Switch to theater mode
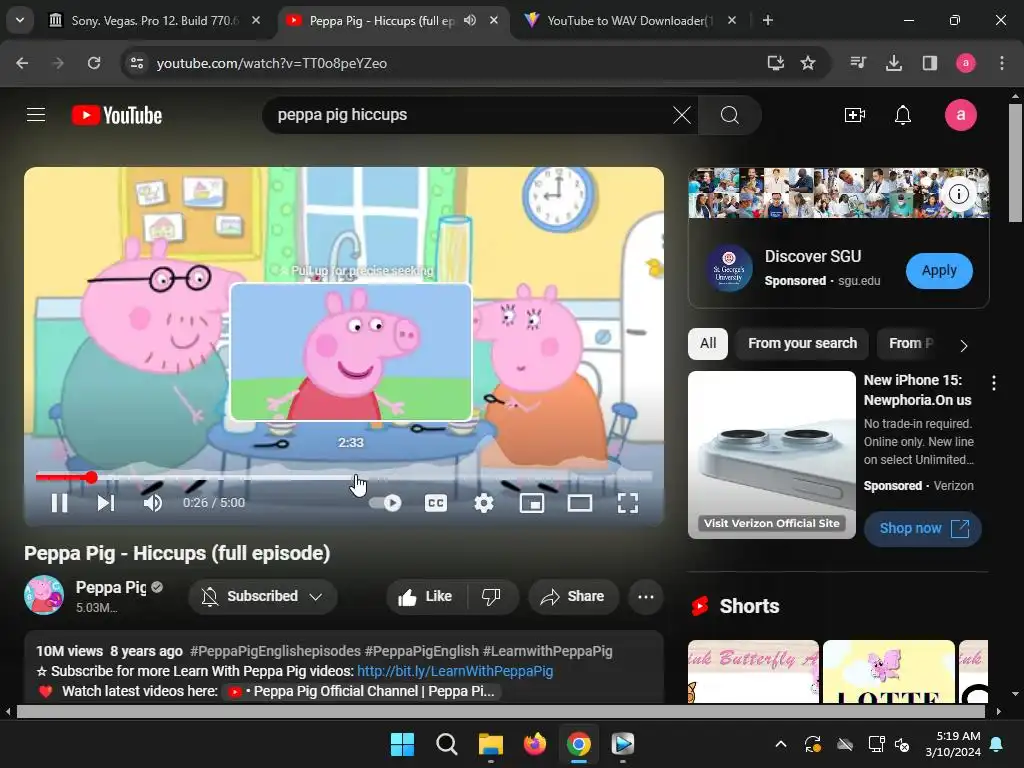 (580, 503)
